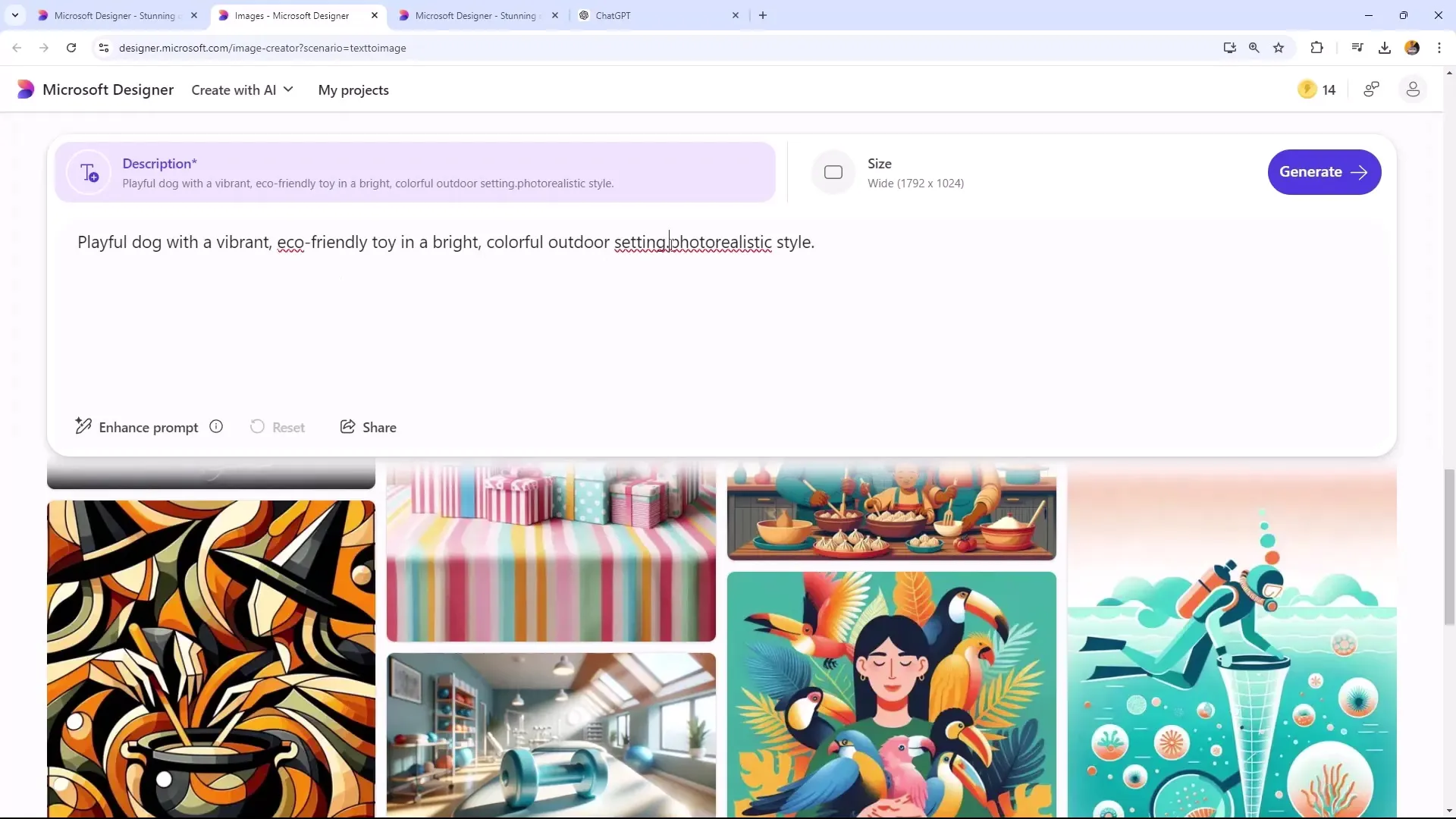Click the Microsoft Designer logo icon
This screenshot has height=819, width=1456.
(x=25, y=89)
